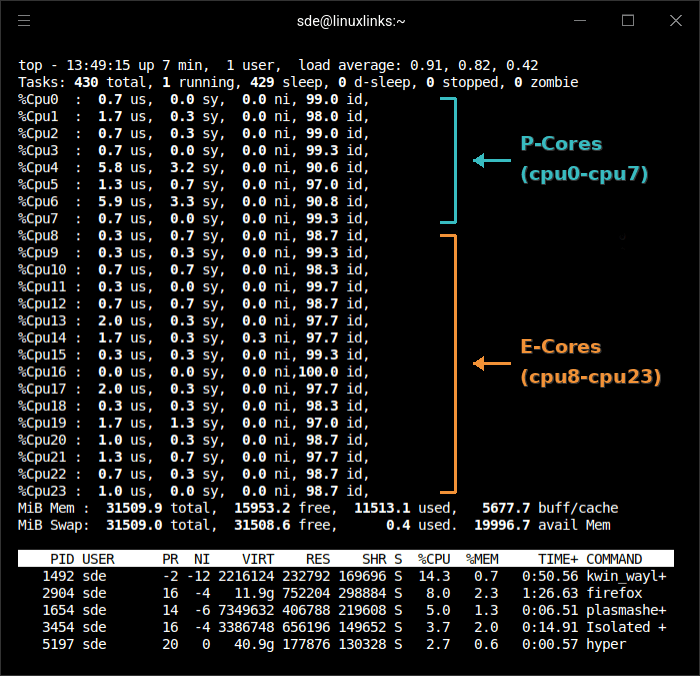Viewport: 700px width, 676px height.
Task: Click the MiB Mem 31509.9 total value
Action: [134, 509]
